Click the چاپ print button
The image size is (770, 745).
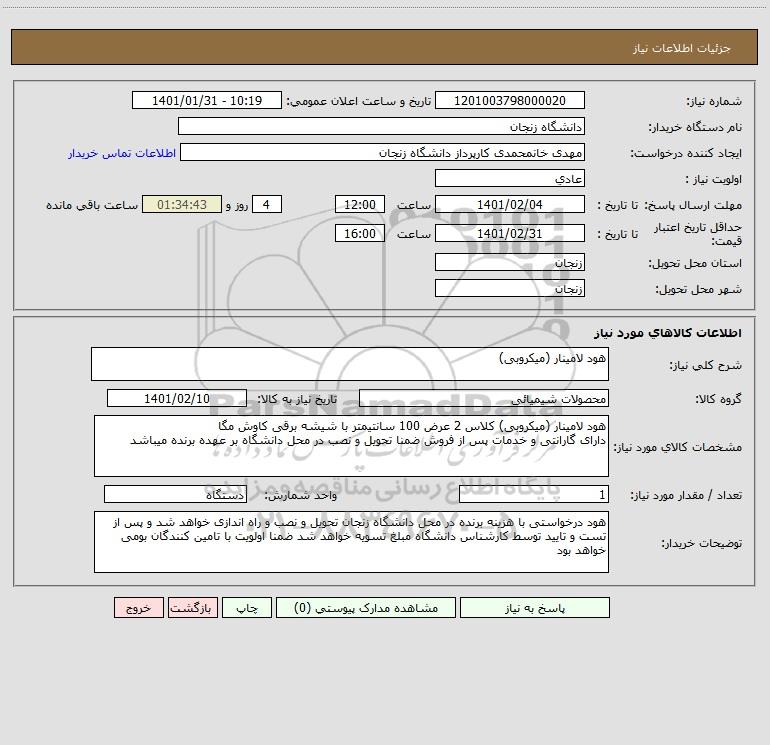pos(247,607)
